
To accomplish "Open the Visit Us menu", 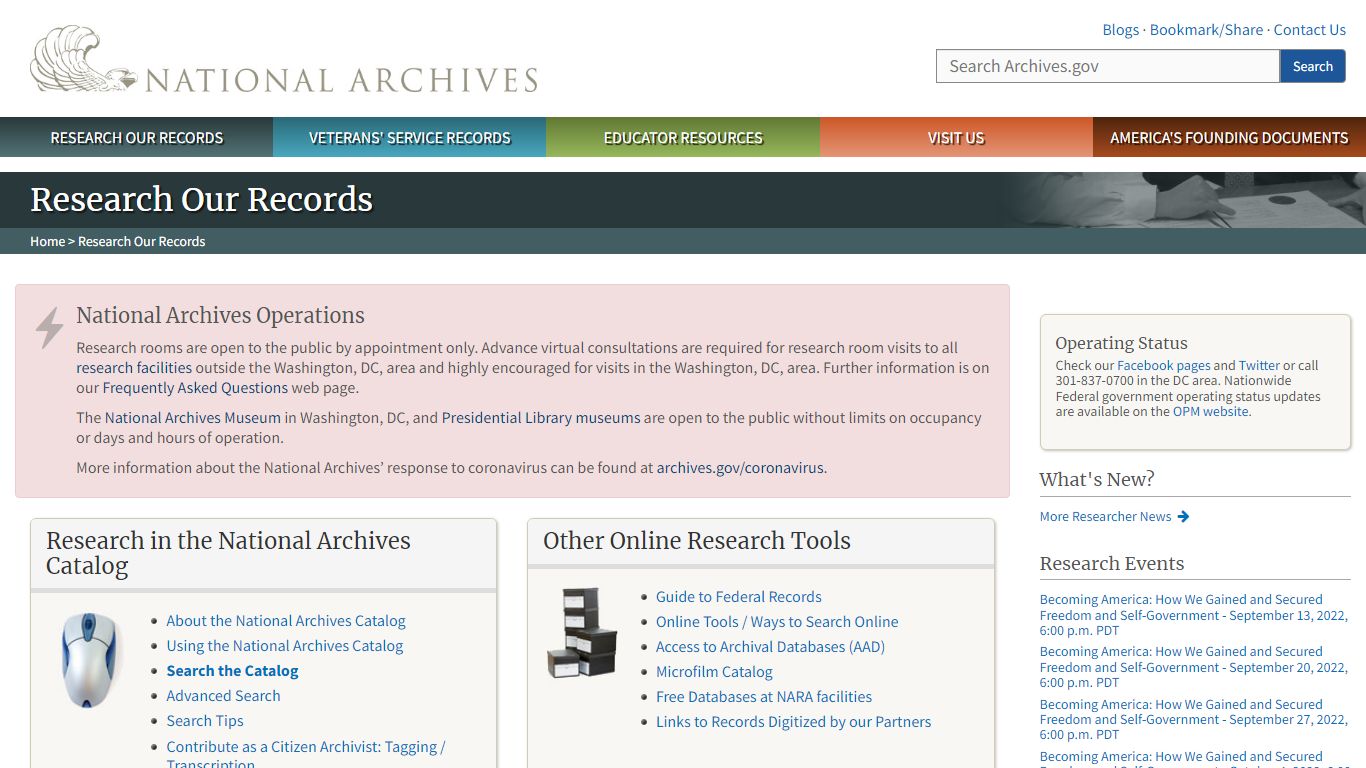I will point(956,137).
